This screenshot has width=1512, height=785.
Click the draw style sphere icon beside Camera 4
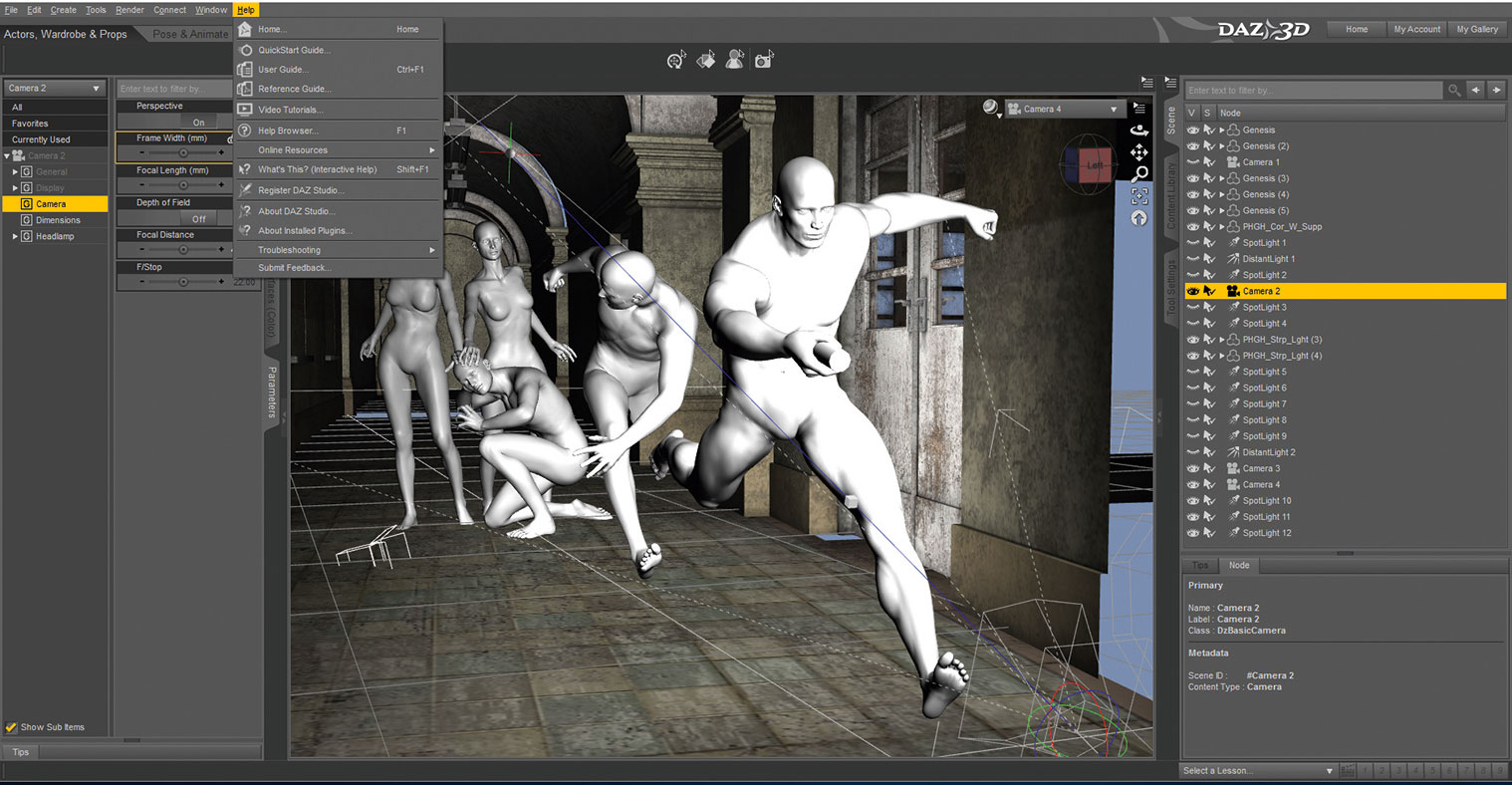pos(990,108)
